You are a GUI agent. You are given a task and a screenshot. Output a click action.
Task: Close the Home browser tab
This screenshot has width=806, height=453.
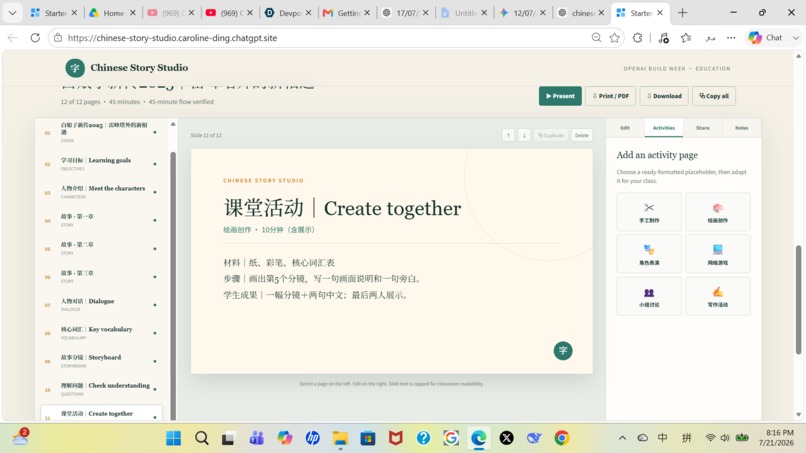point(133,13)
